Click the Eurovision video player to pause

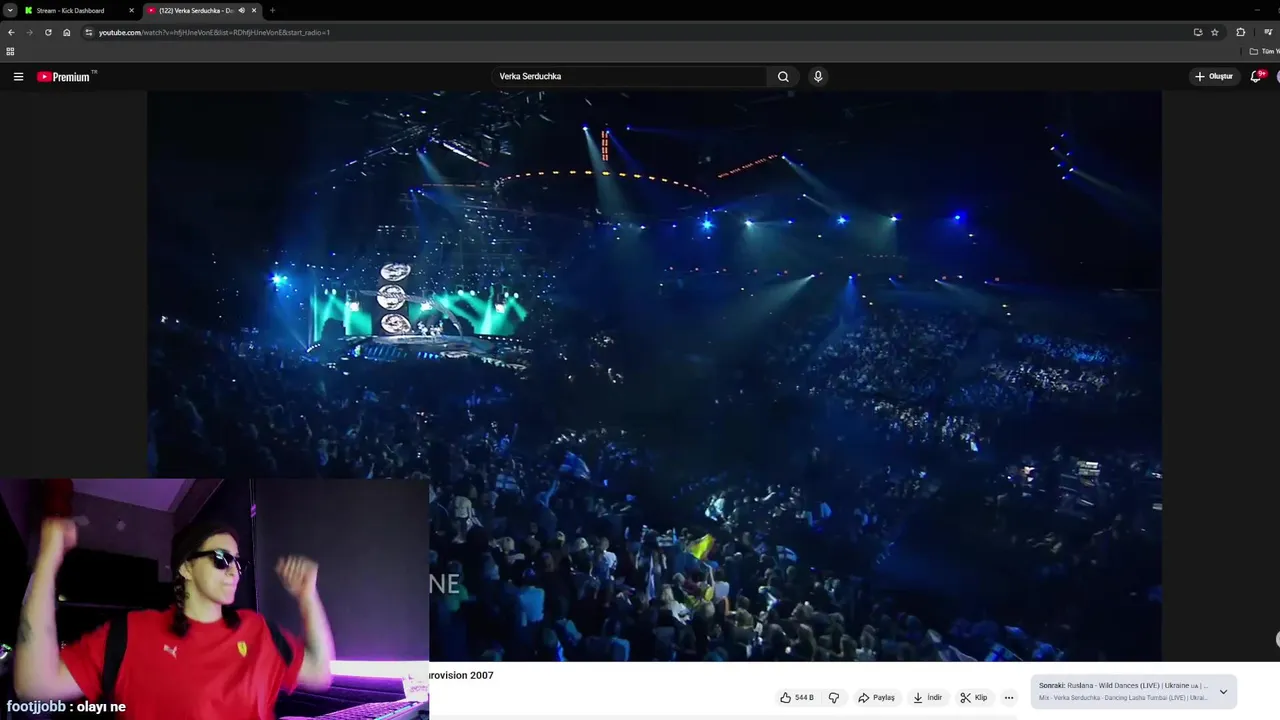[654, 376]
